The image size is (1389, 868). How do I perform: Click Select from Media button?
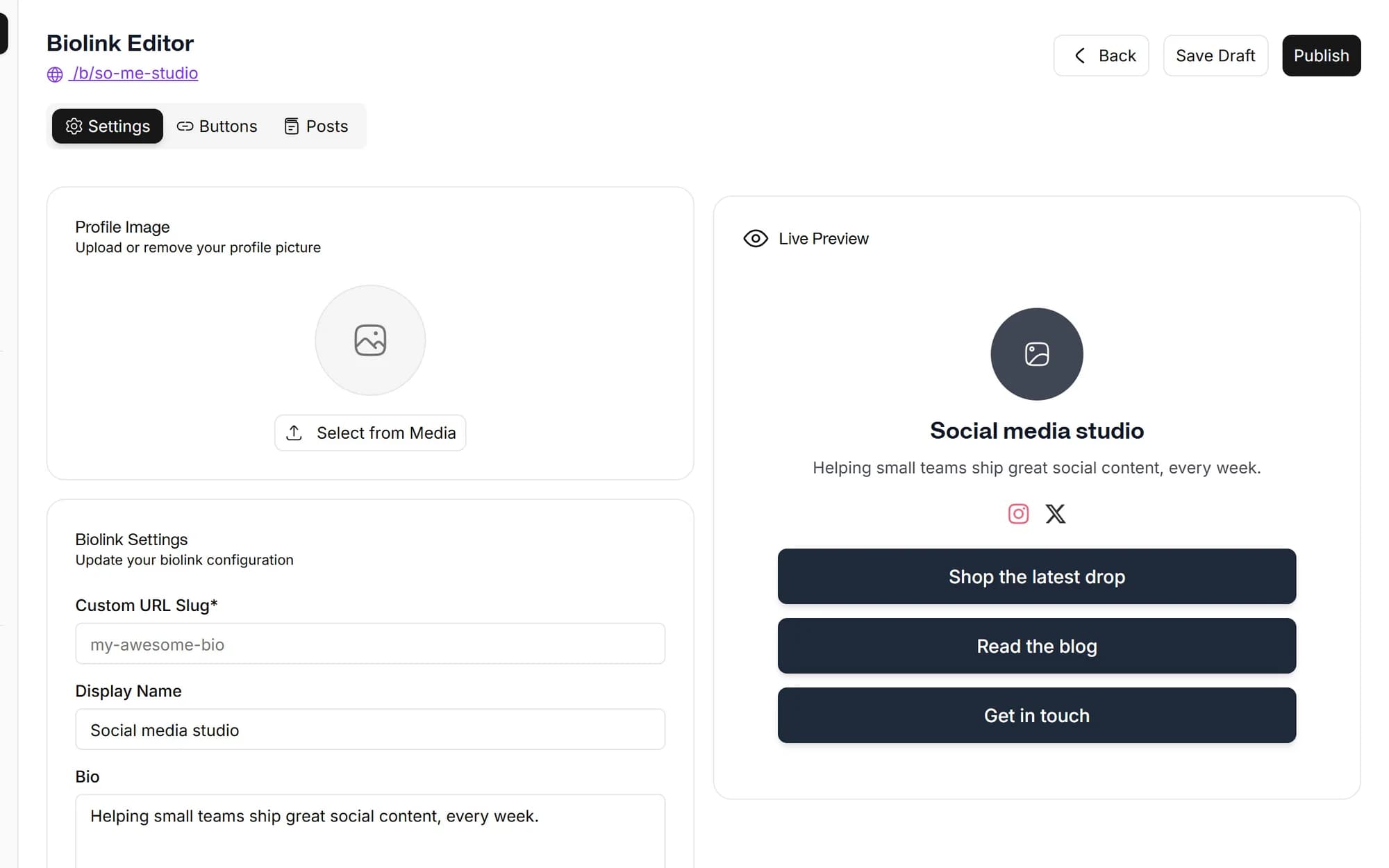click(x=370, y=433)
